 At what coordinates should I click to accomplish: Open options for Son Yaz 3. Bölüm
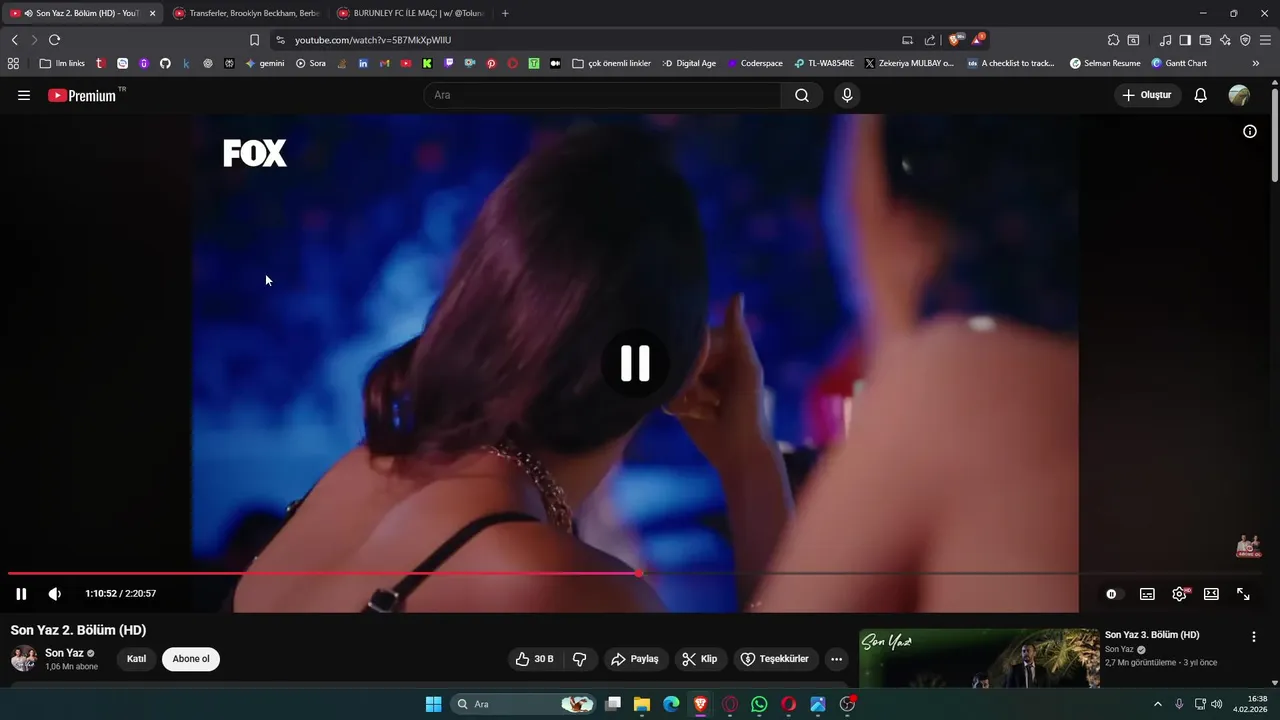[1254, 637]
